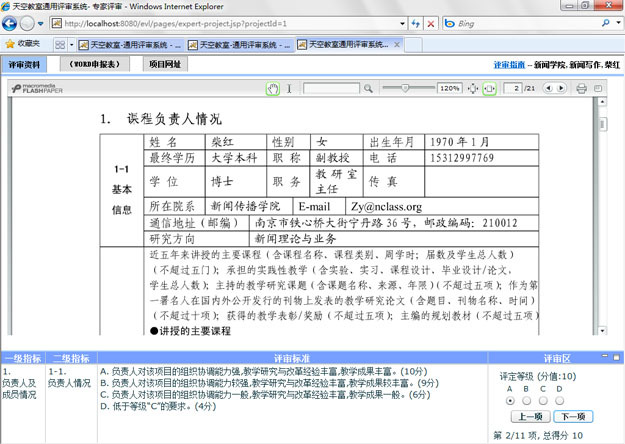625x444 pixels.
Task: Open document in new window icon
Action: (x=598, y=88)
